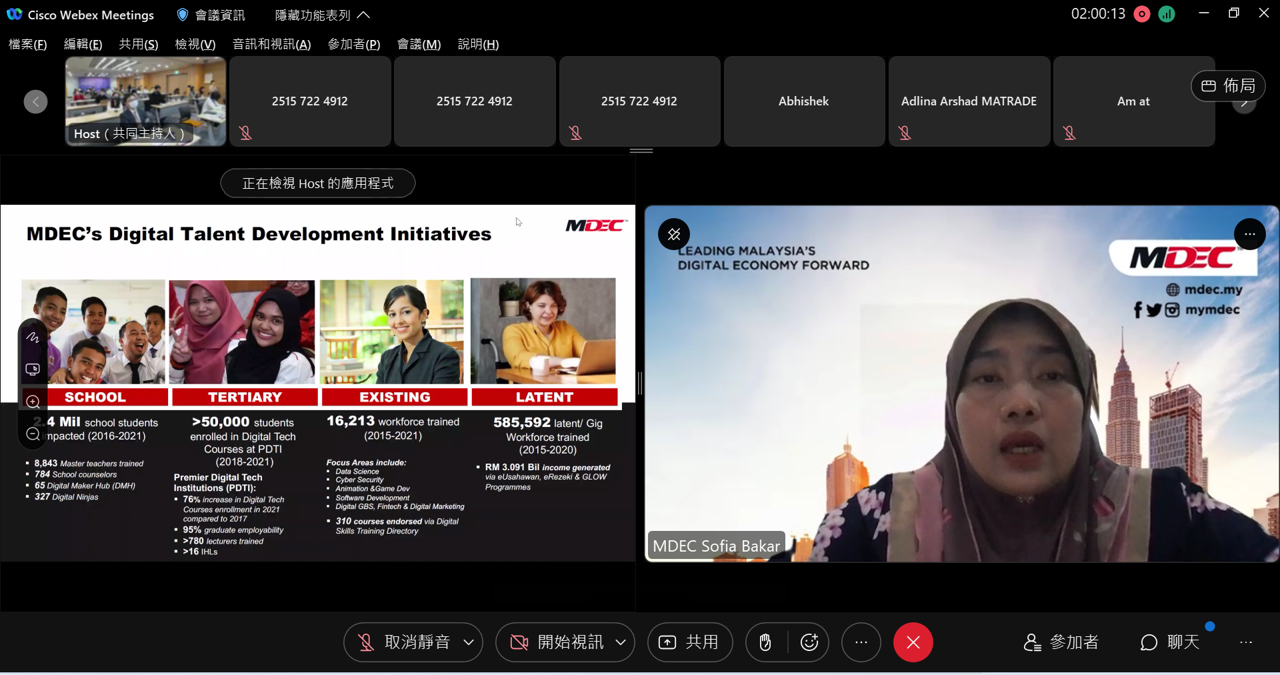Click the MDEC Sofia Bakar name label
Screen dimensions: 1280x675
pyautogui.click(x=716, y=546)
